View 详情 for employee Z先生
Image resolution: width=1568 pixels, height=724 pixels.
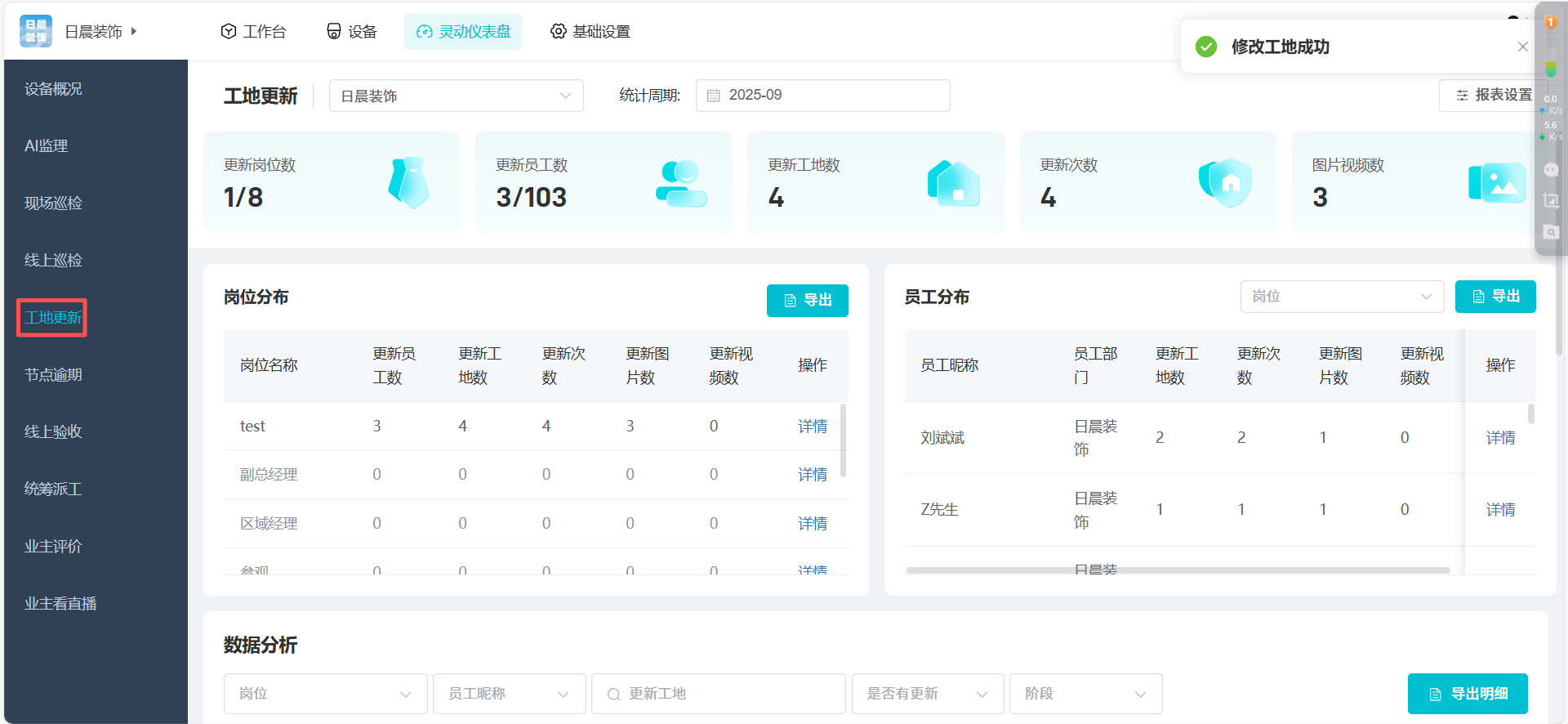1500,510
